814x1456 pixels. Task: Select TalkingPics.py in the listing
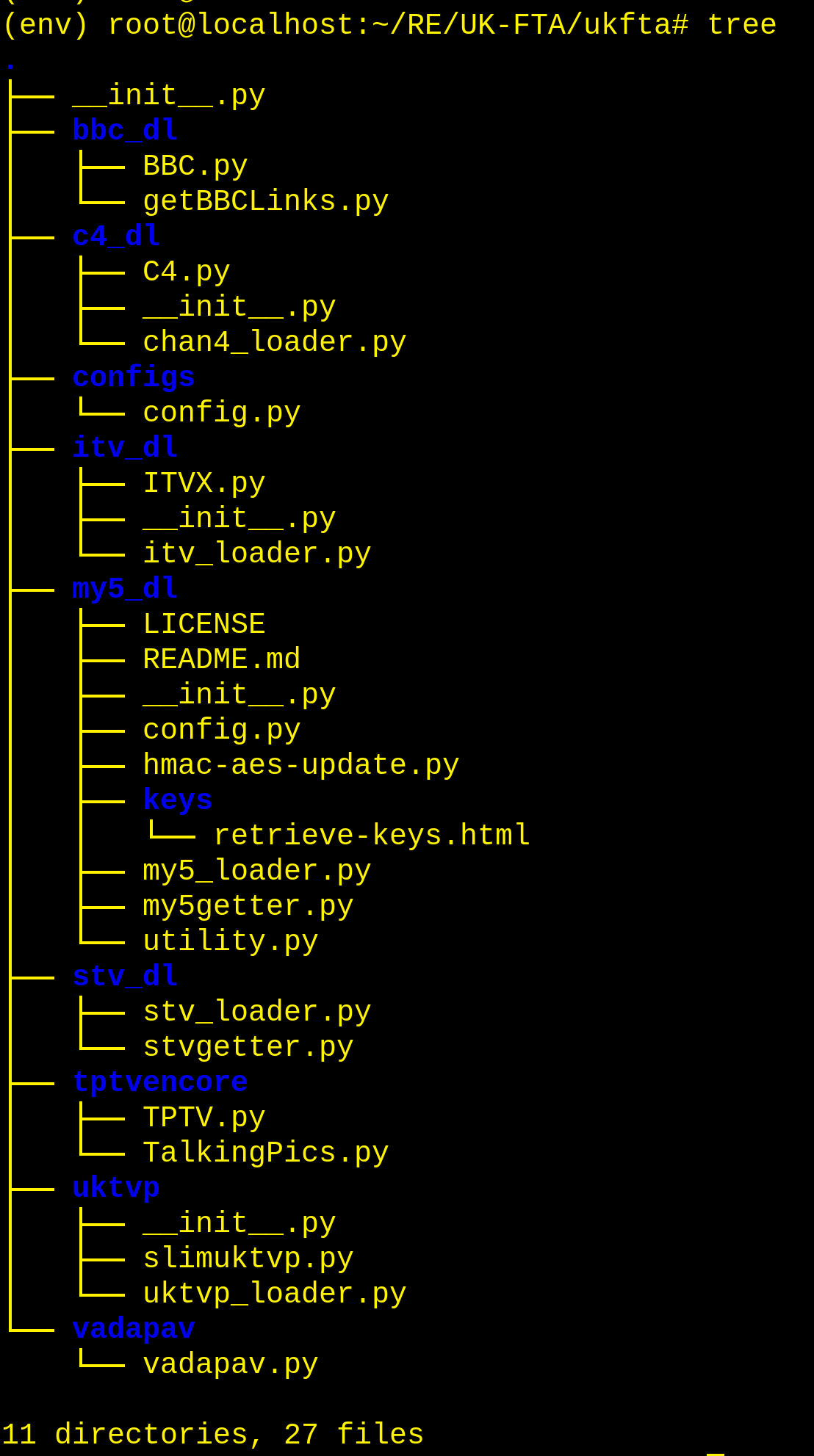[x=265, y=1153]
